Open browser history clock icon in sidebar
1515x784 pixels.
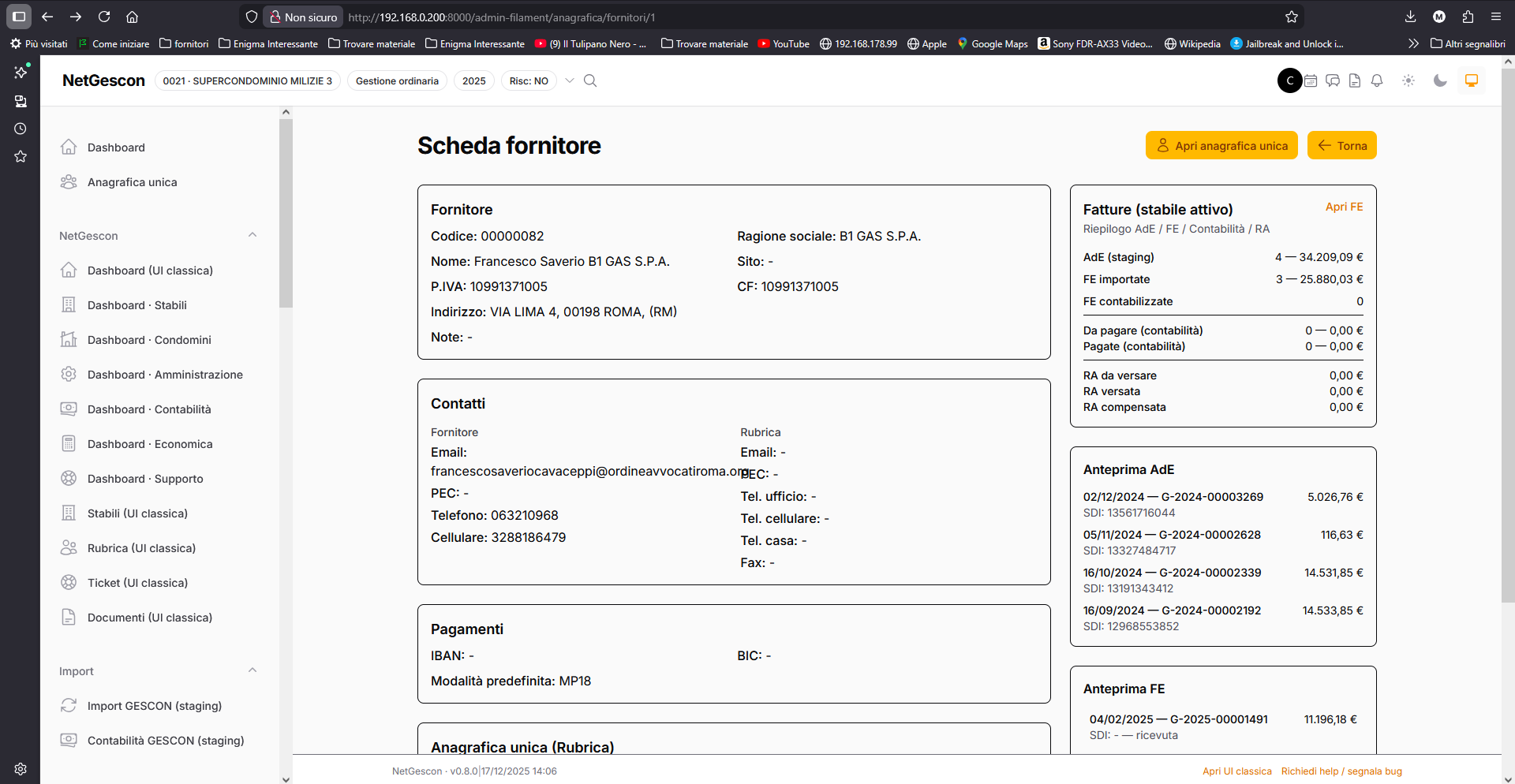21,129
